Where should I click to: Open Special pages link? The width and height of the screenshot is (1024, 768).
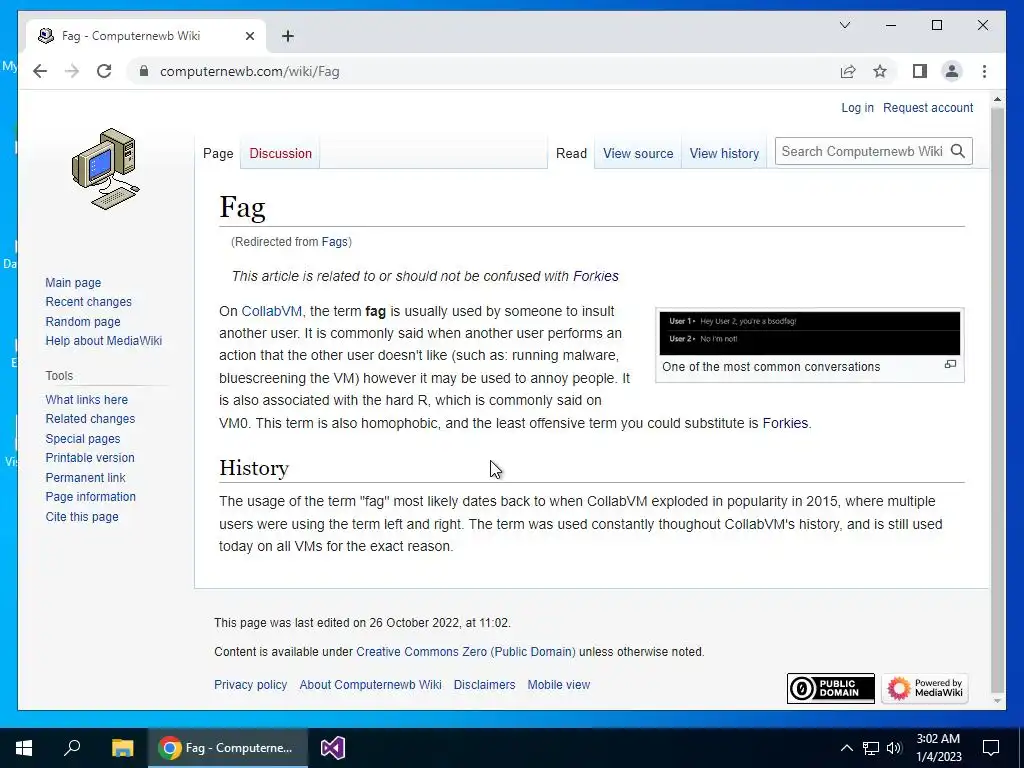82,439
